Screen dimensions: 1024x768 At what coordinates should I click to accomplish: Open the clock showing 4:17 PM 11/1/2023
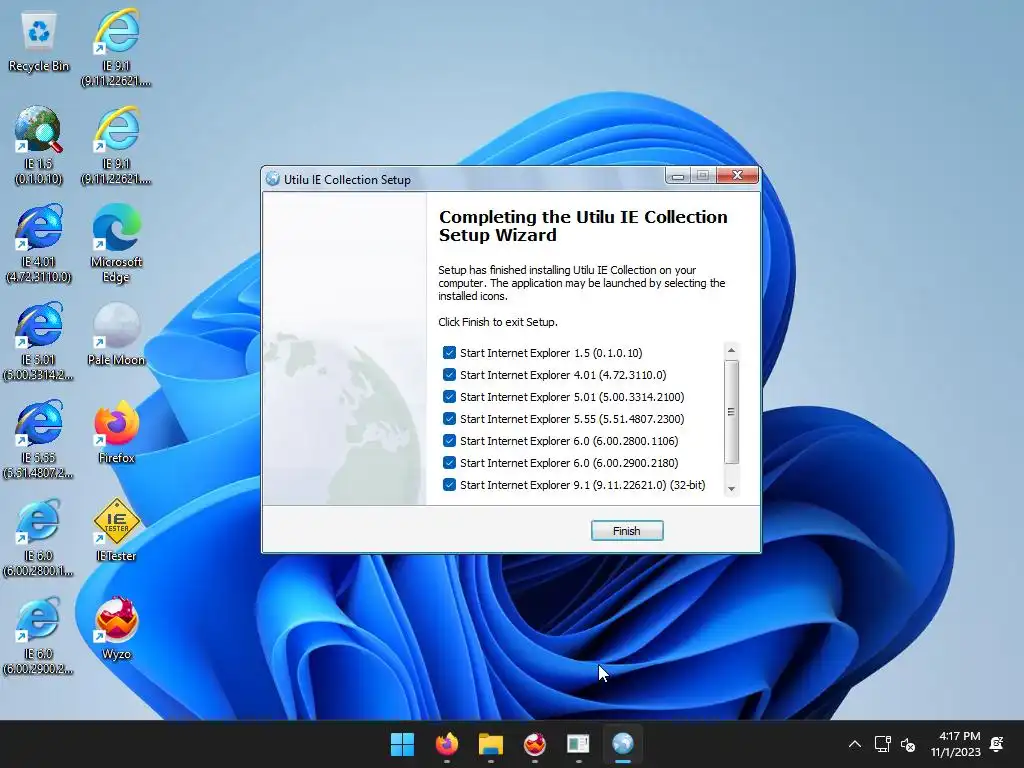pyautogui.click(x=956, y=744)
